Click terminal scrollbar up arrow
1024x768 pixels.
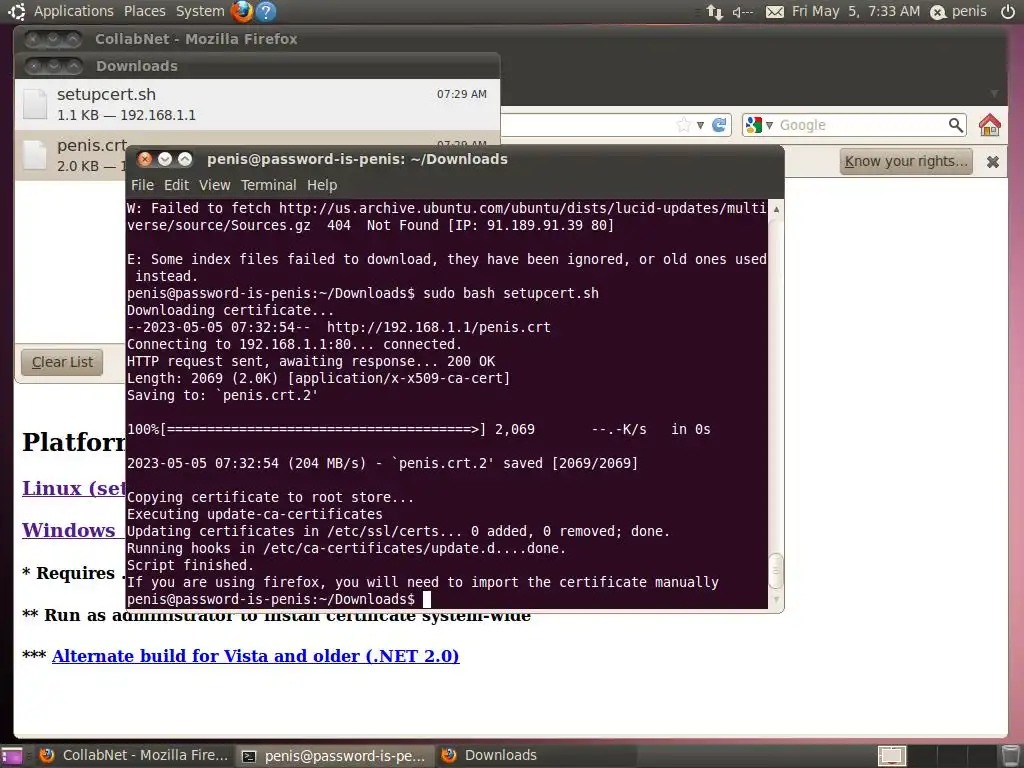(x=776, y=210)
